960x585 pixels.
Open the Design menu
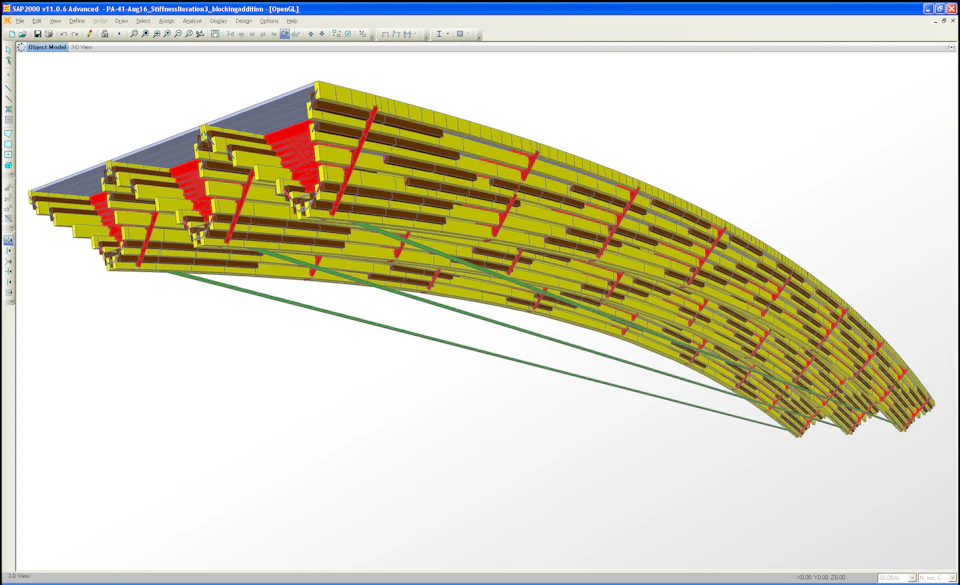244,21
